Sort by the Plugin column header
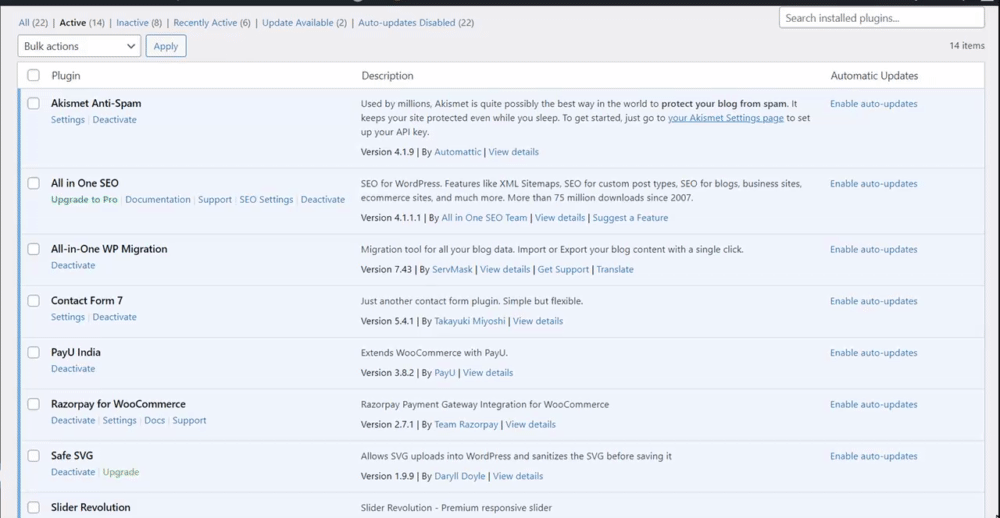 pyautogui.click(x=66, y=75)
